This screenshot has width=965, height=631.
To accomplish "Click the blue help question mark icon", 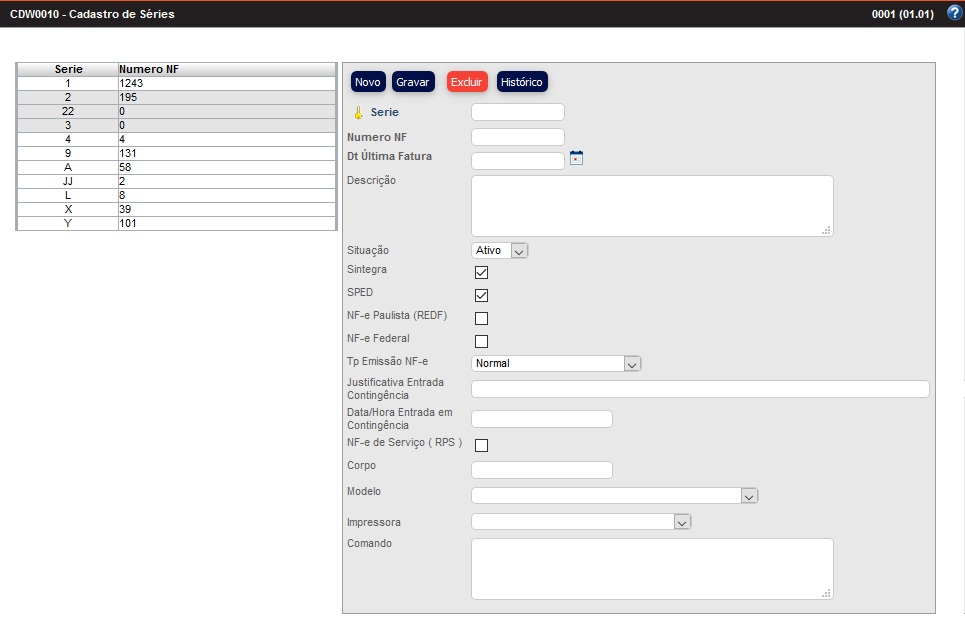I will [953, 13].
